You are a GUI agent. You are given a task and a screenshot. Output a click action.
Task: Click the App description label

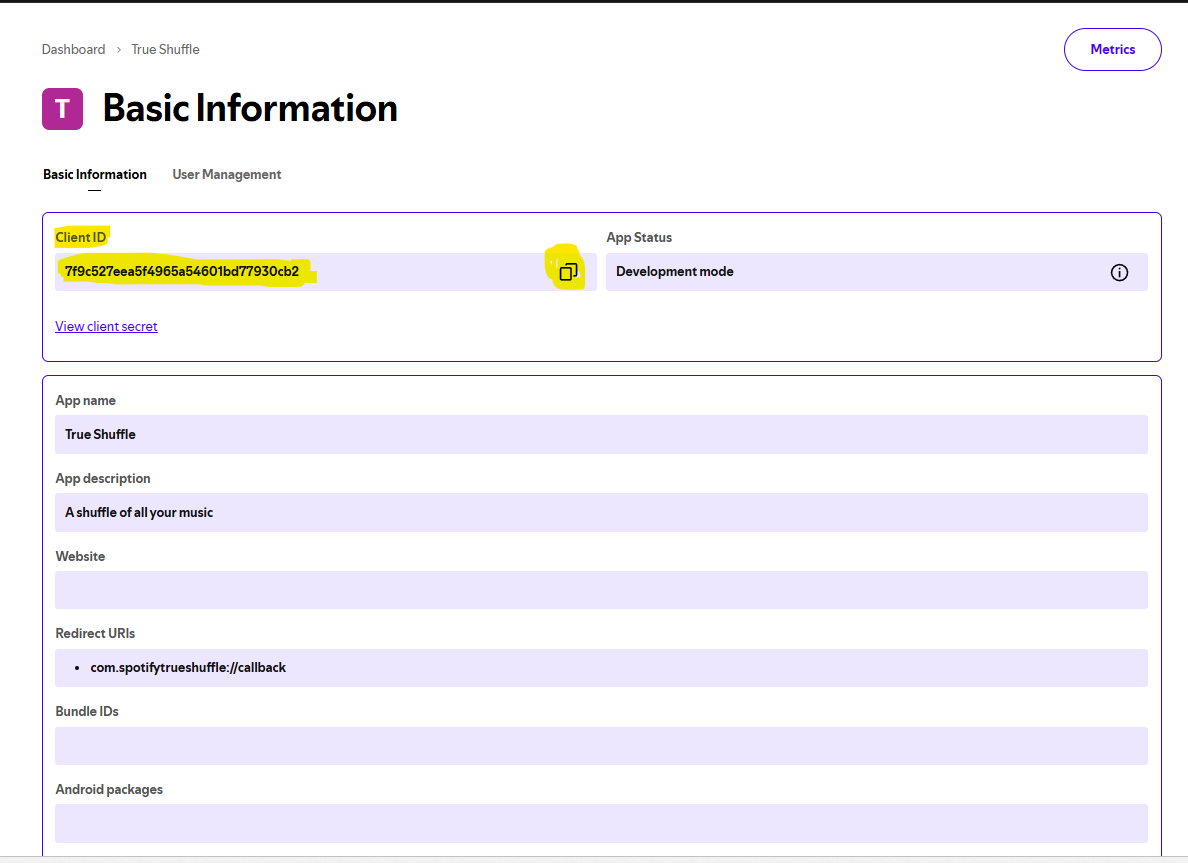click(x=103, y=478)
